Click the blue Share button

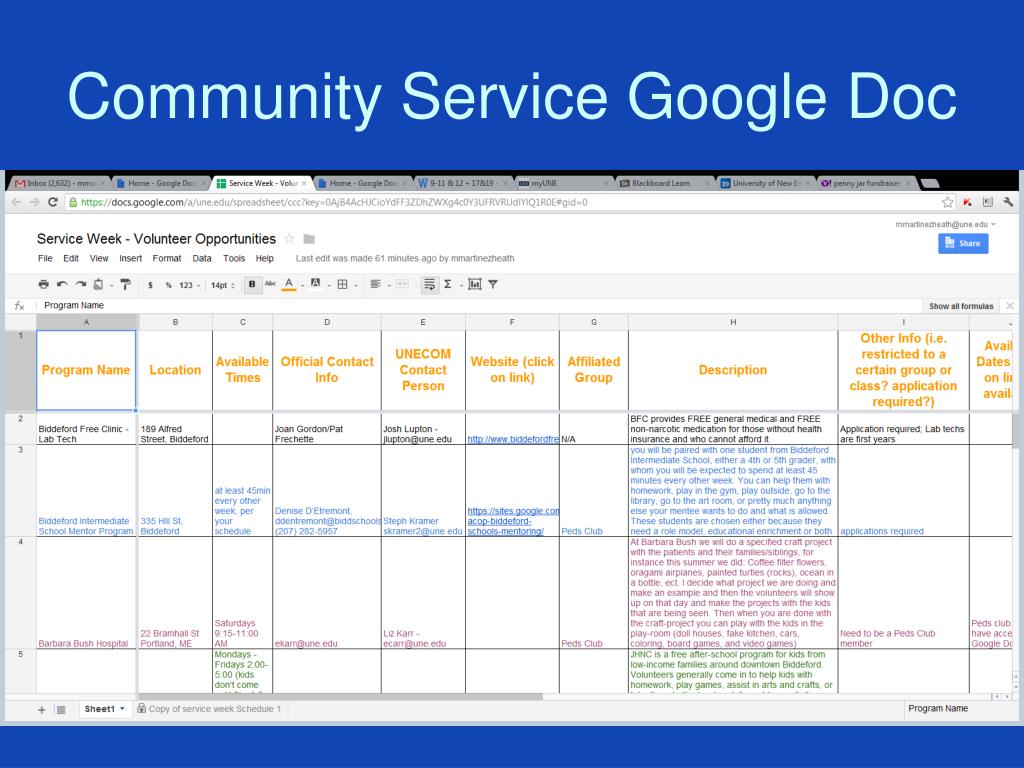pyautogui.click(x=963, y=243)
